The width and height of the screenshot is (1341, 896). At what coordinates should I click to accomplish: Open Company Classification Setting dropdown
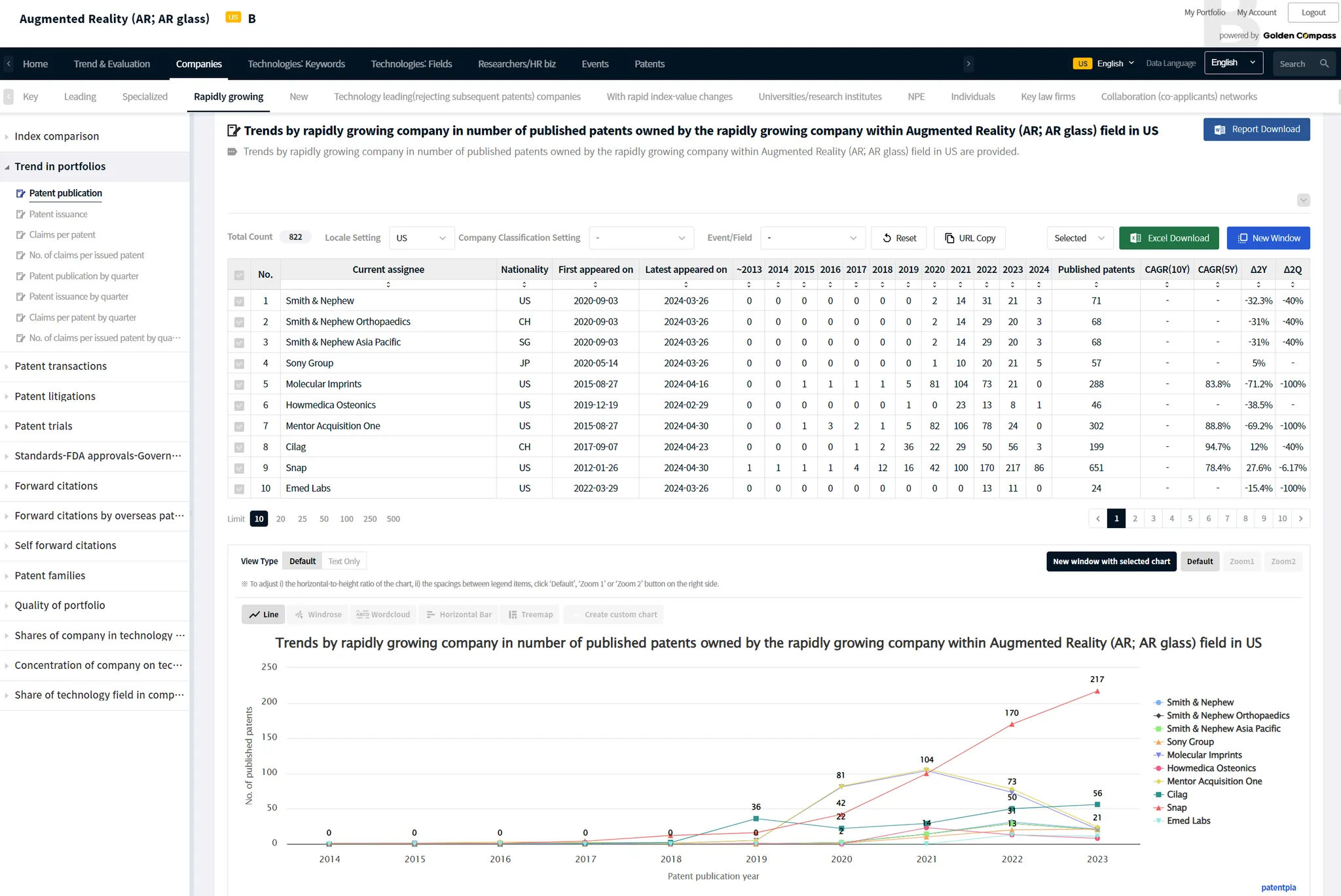(x=640, y=238)
